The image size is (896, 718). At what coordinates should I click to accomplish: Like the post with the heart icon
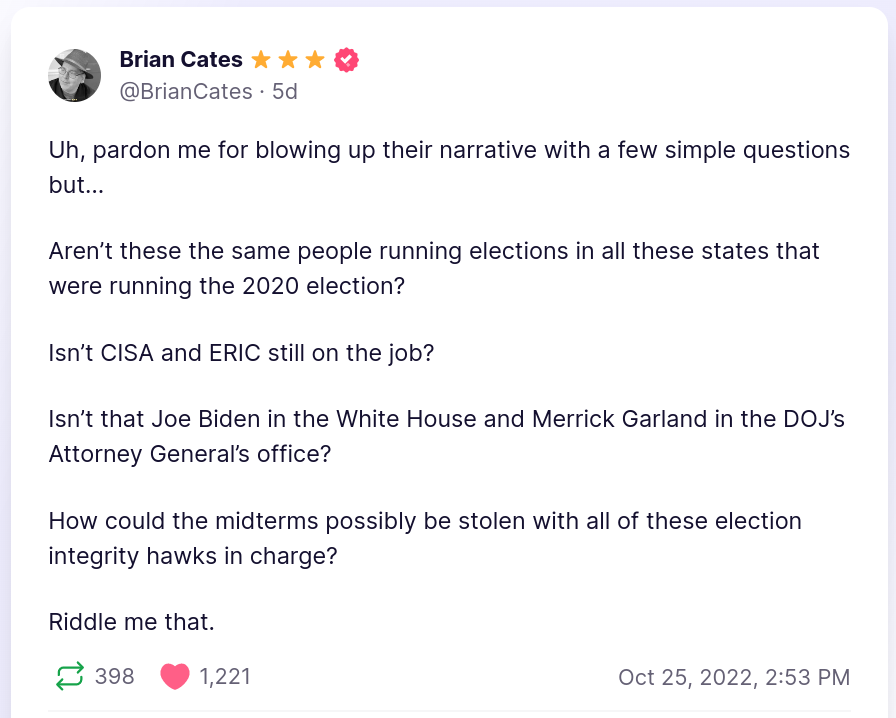(x=175, y=677)
